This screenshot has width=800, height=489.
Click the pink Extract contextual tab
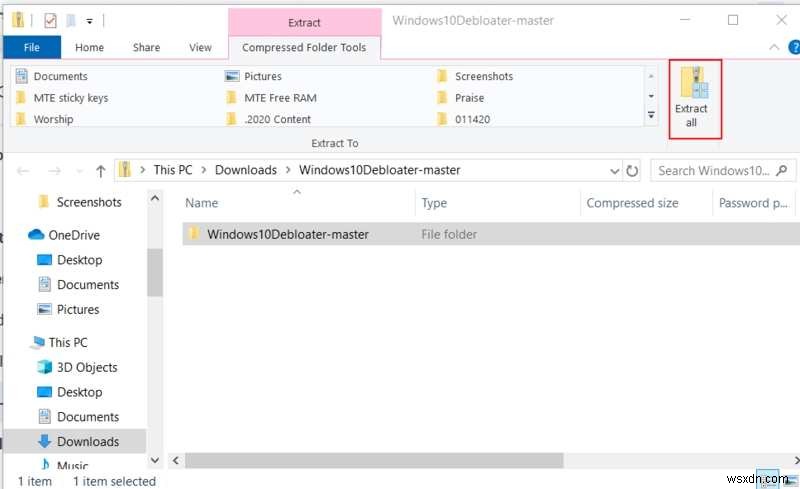305,22
